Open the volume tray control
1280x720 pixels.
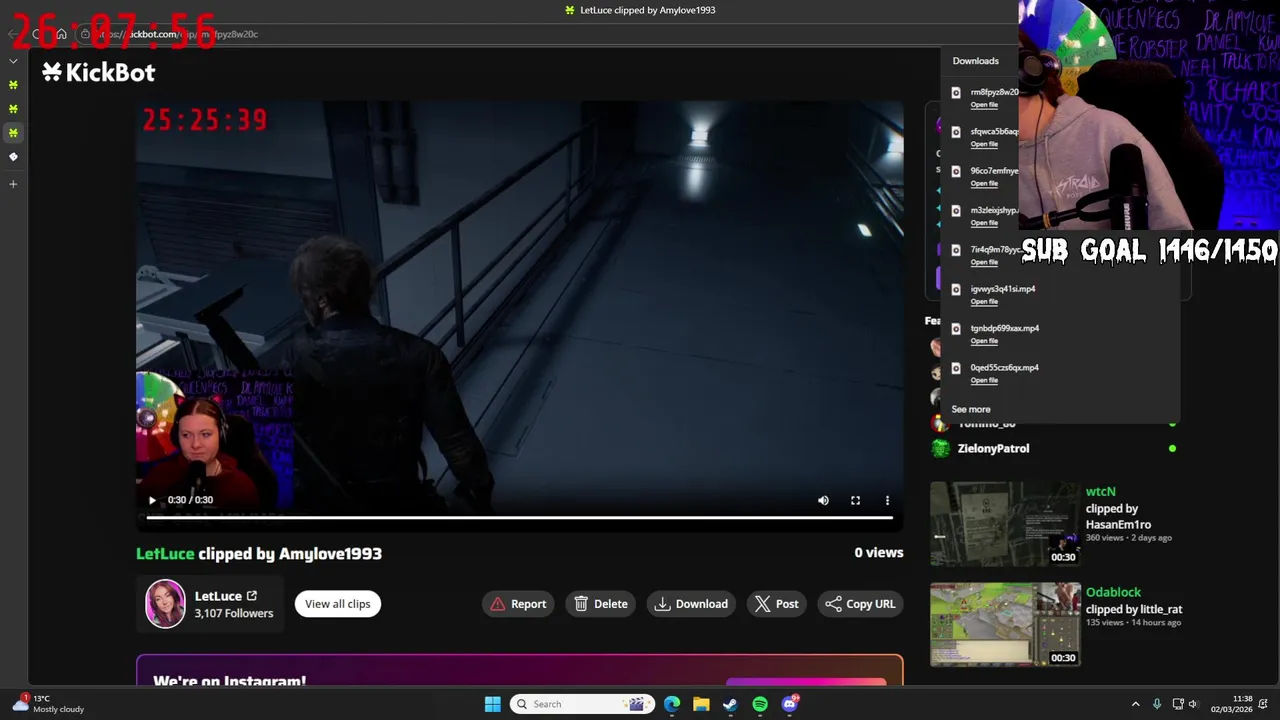(1194, 704)
